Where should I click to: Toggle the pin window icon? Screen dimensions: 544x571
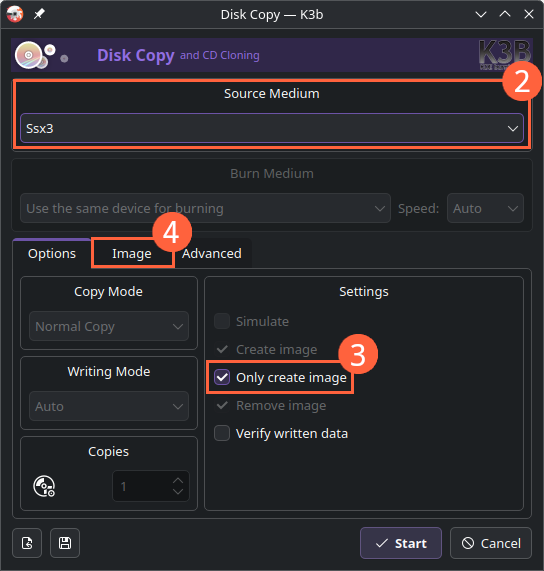[39, 14]
